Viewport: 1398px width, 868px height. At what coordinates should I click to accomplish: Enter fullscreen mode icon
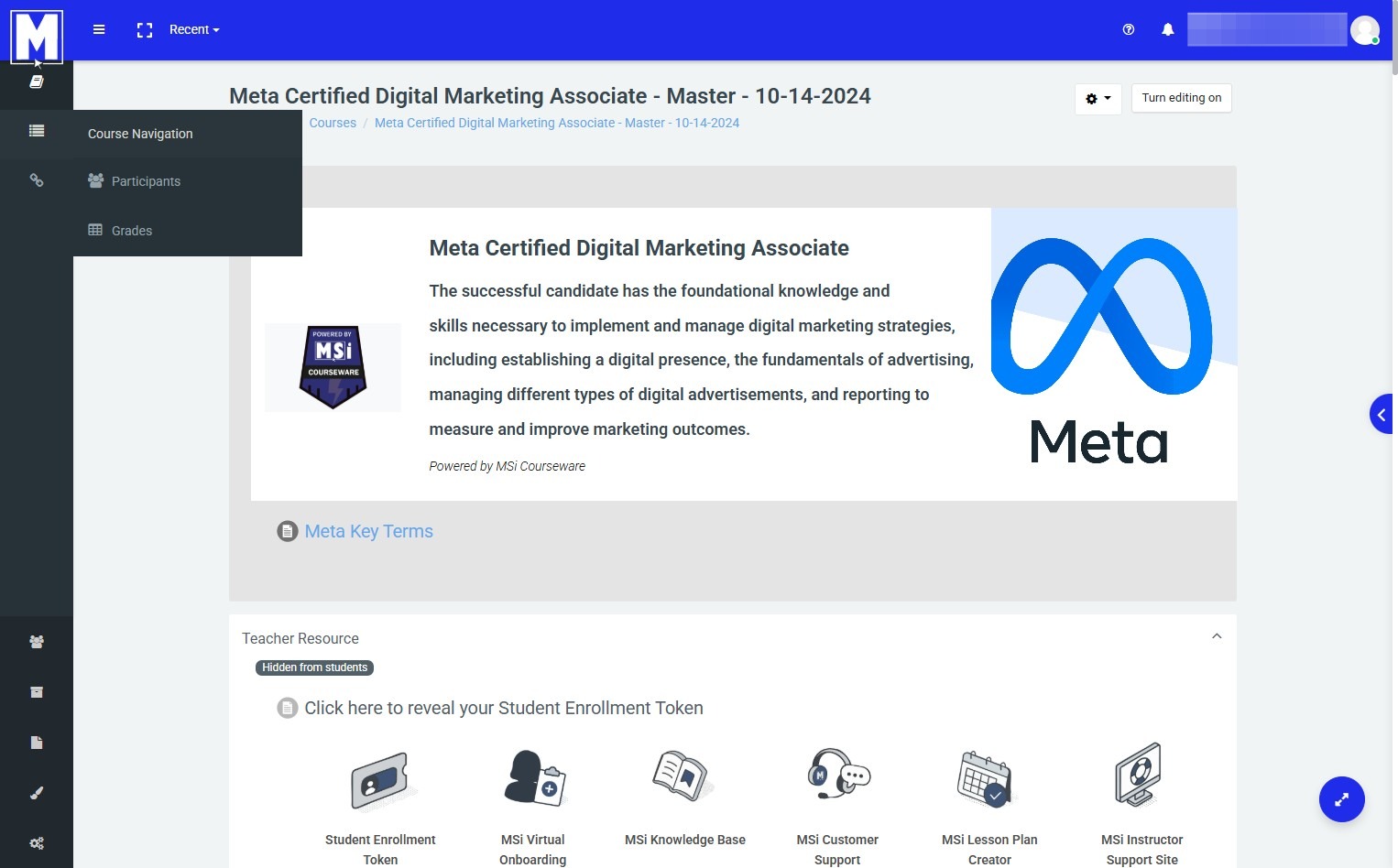[x=145, y=30]
